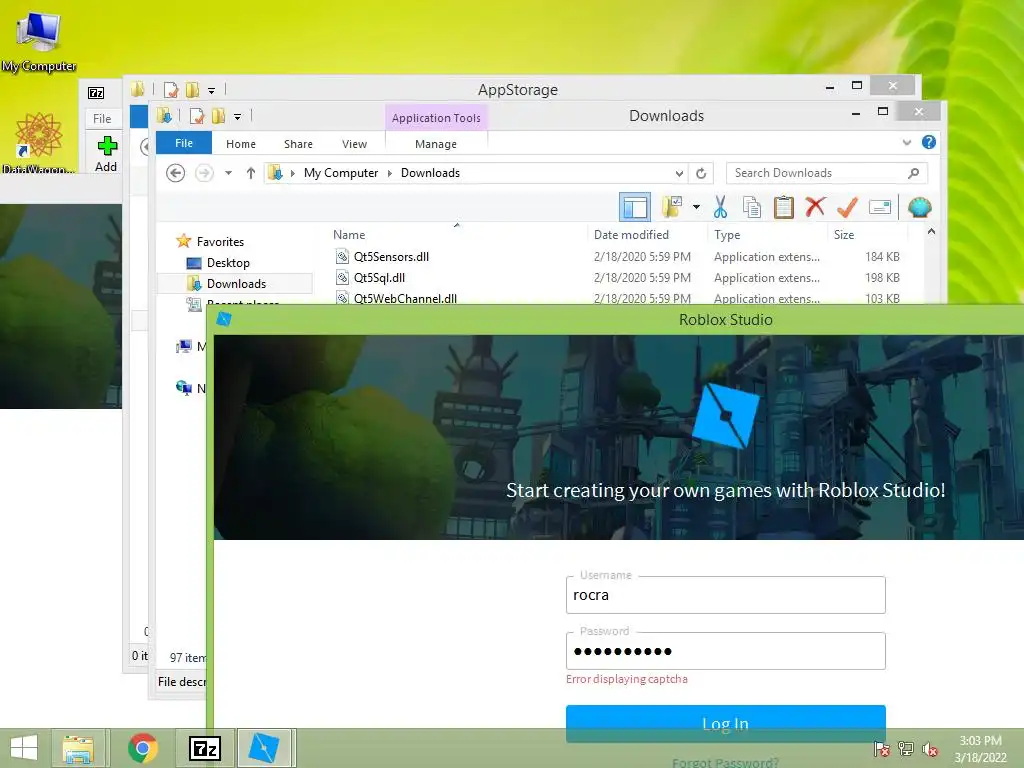Viewport: 1024px width, 768px height.
Task: Open the File menu in 7-Zip window
Action: (102, 118)
